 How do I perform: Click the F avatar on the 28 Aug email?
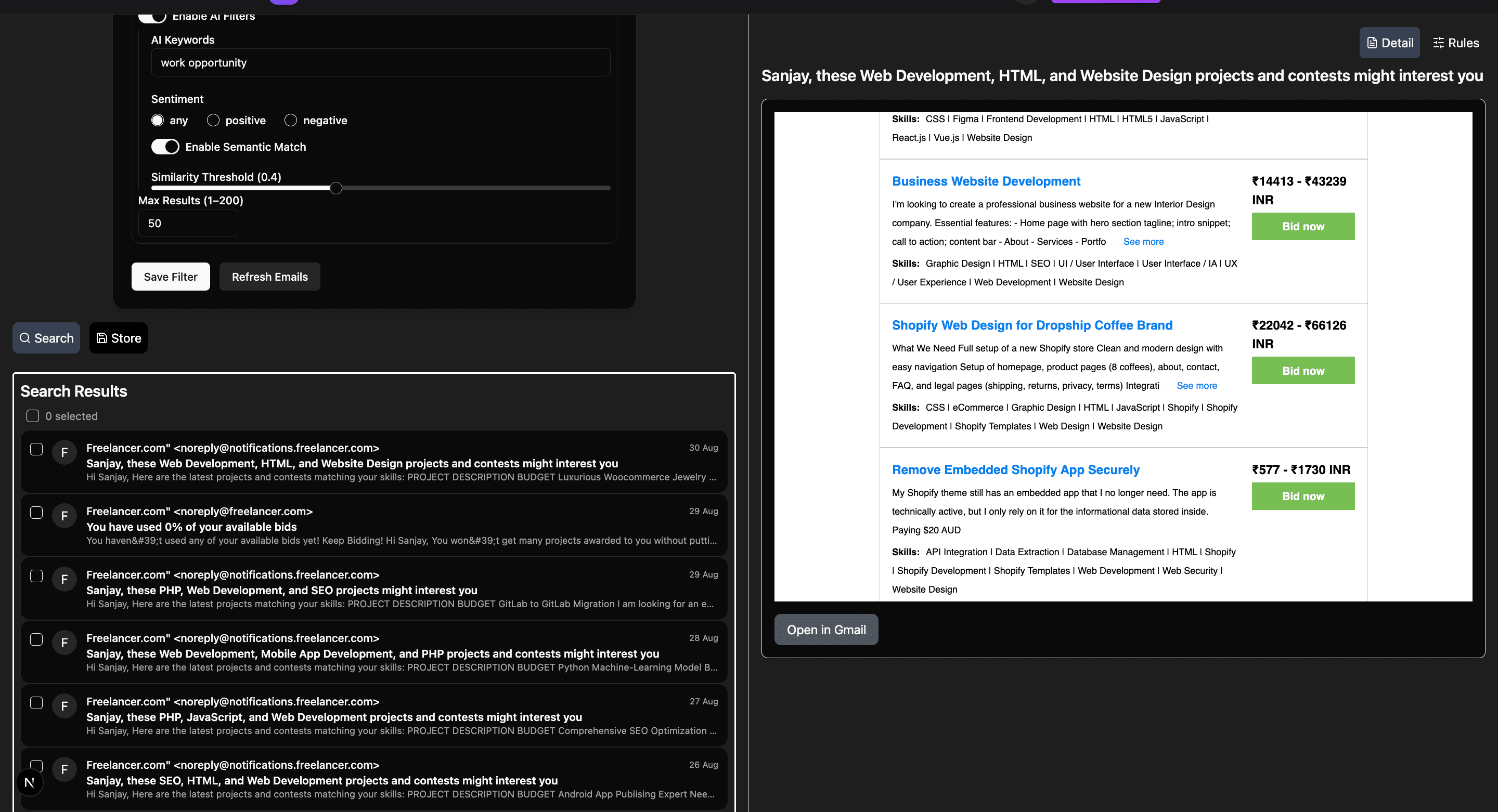coord(64,643)
